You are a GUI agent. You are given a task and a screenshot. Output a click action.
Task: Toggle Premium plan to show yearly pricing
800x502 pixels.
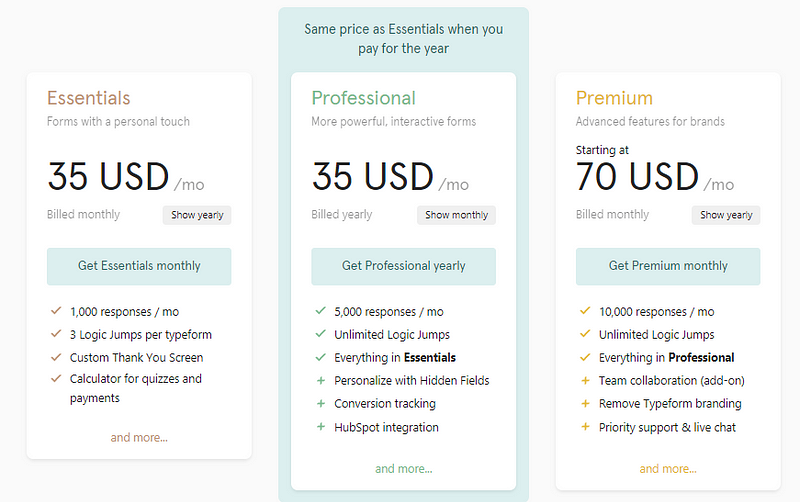pos(726,215)
